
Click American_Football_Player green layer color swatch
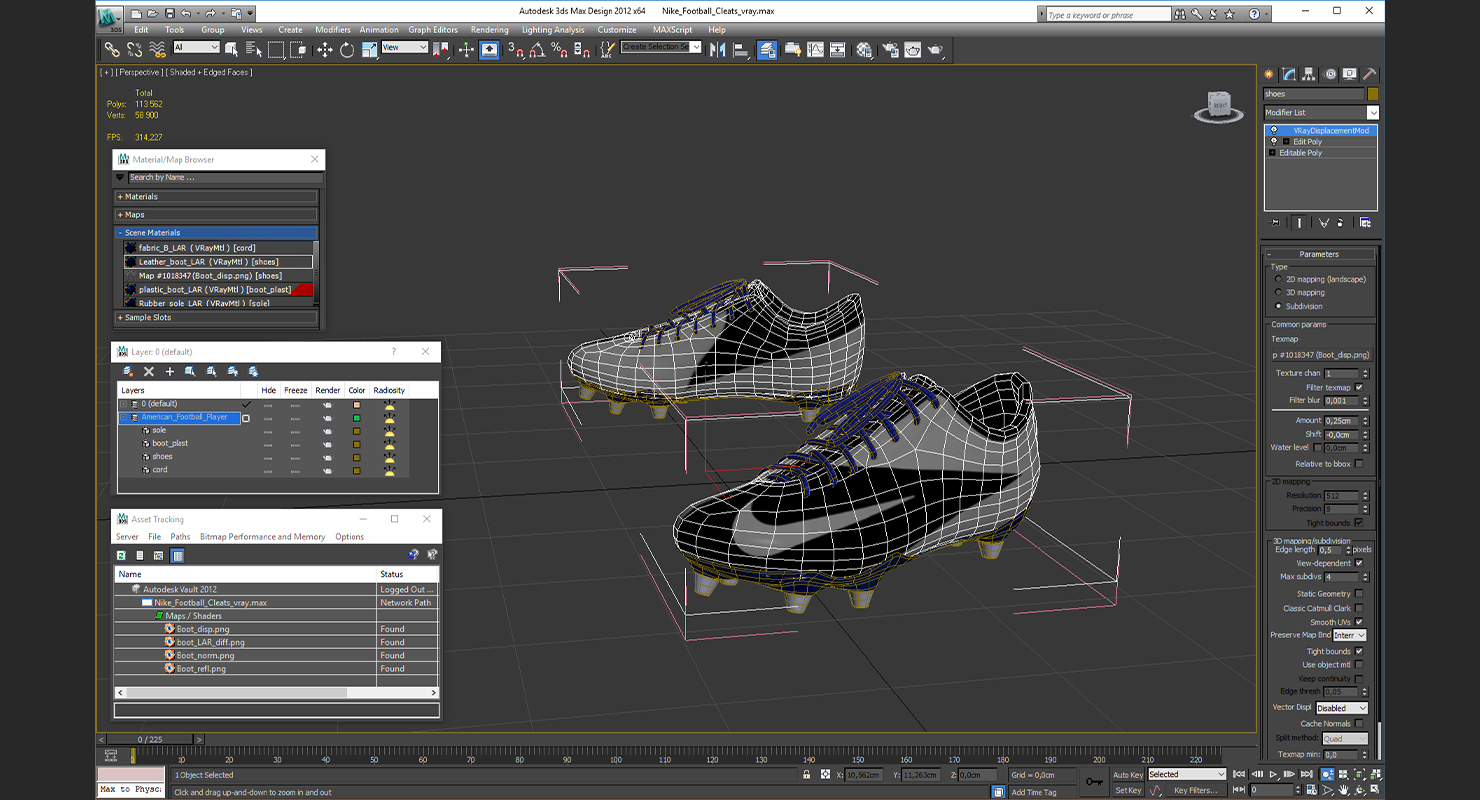point(356,418)
